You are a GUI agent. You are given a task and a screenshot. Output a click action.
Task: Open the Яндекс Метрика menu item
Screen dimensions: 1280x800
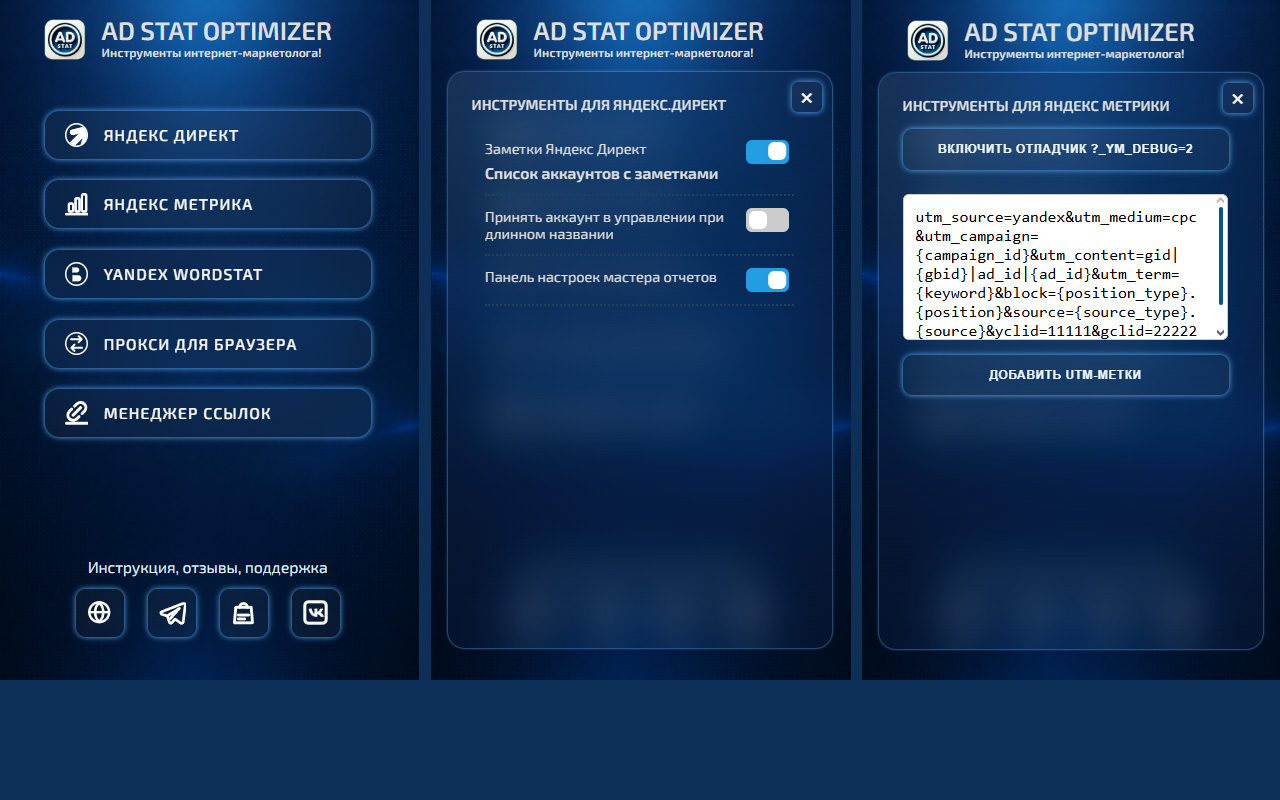tap(208, 204)
